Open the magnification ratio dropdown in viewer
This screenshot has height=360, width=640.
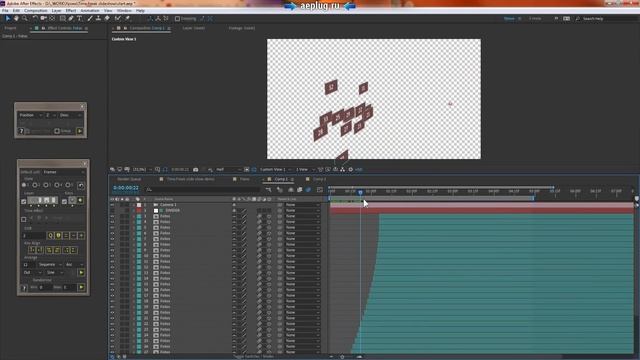pos(142,169)
